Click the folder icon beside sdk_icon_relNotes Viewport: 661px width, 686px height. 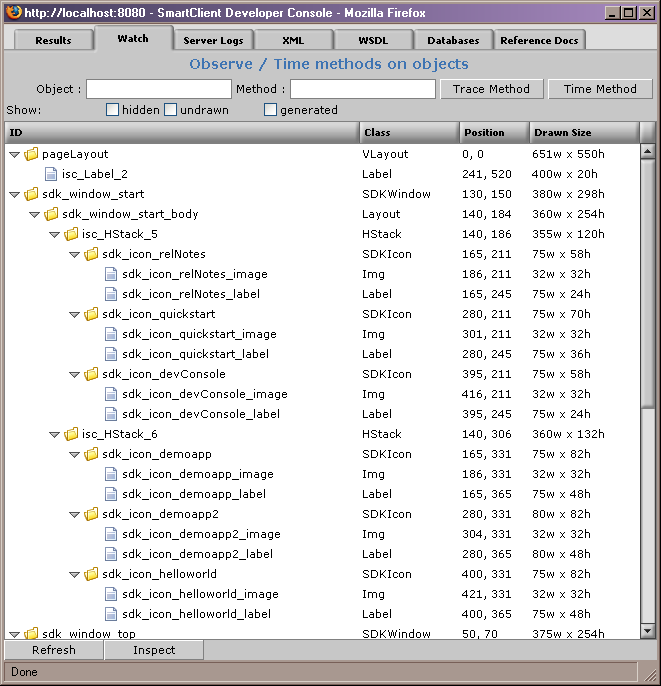91,254
